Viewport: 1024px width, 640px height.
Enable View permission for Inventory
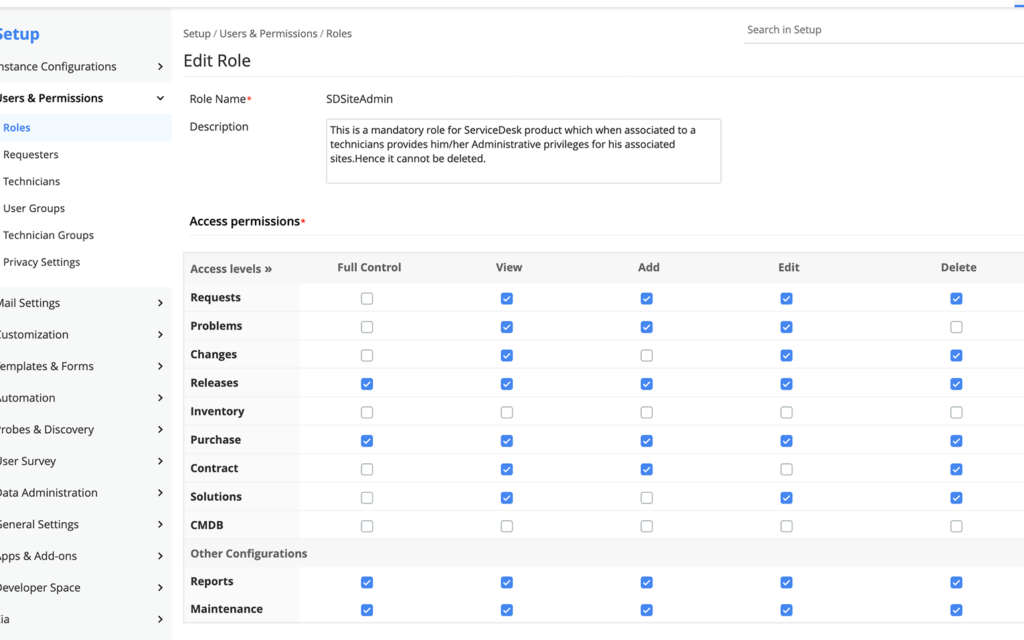(507, 412)
